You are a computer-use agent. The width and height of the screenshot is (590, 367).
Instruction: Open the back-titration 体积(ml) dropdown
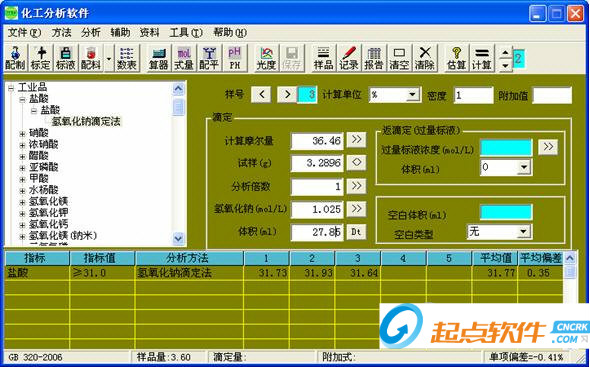point(524,167)
